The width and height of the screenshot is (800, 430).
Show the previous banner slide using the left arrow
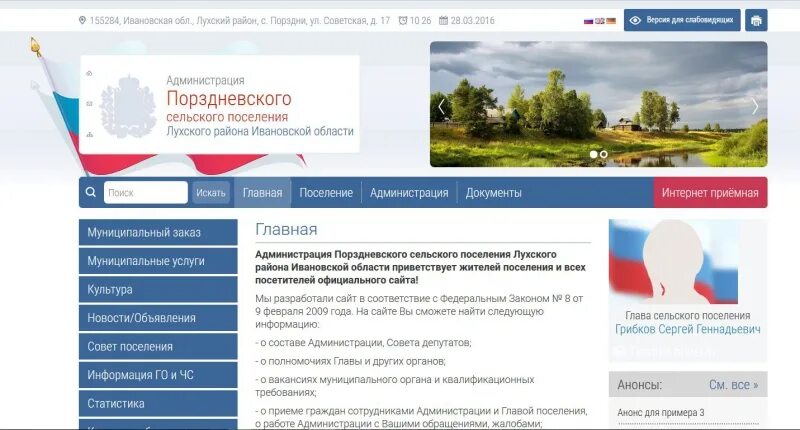coord(441,106)
